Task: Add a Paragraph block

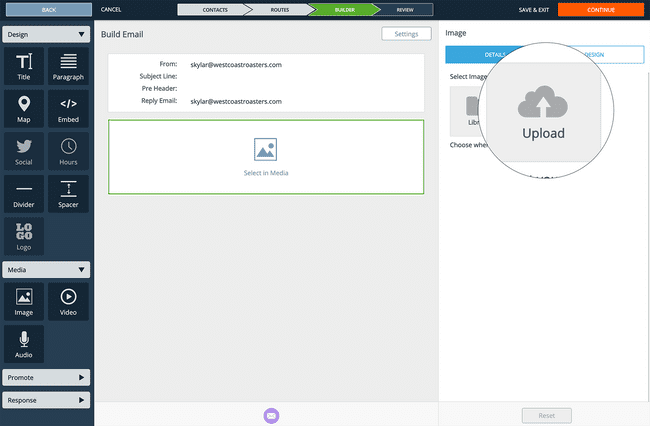Action: [68, 66]
